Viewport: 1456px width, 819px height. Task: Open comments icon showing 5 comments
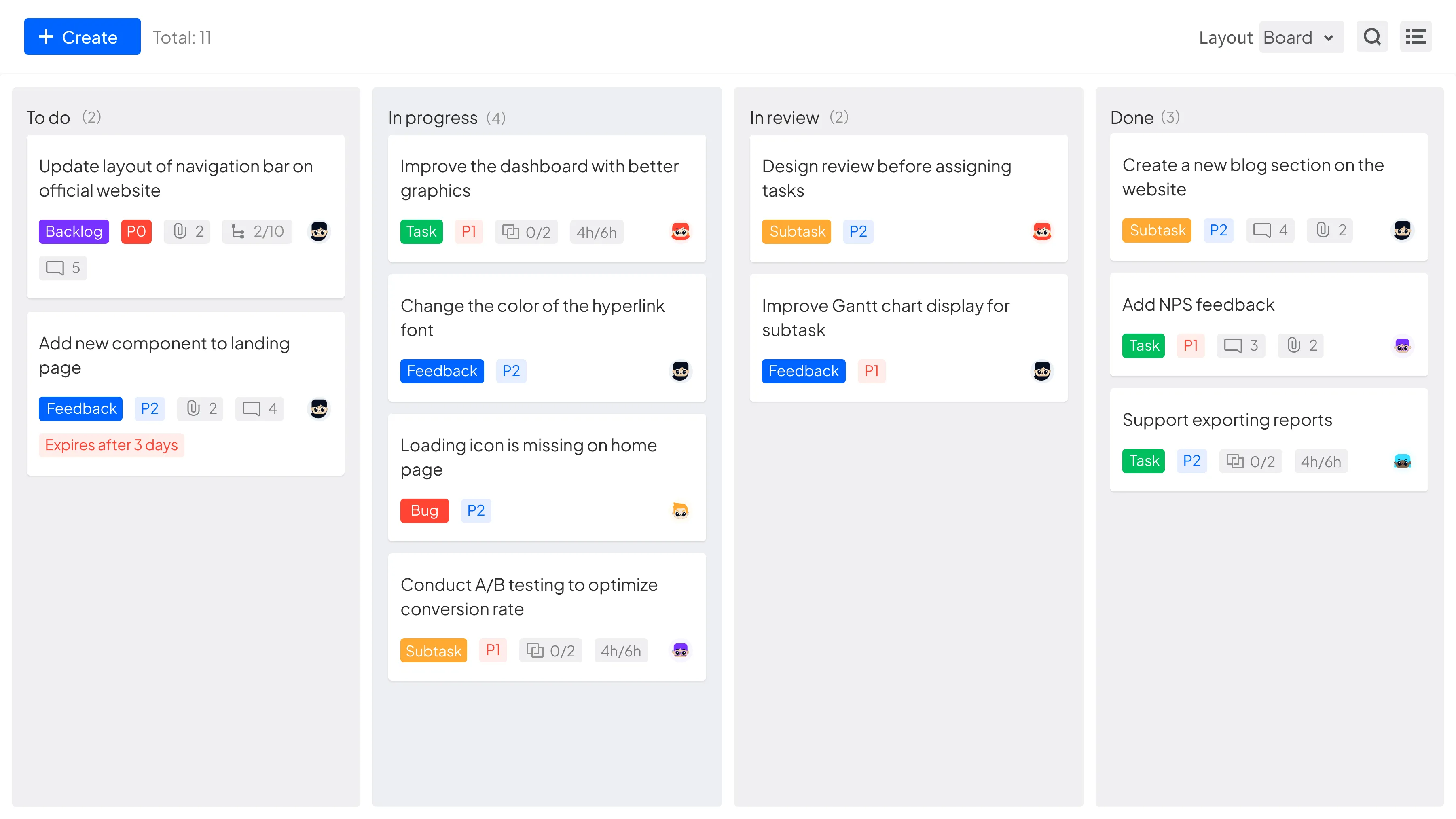tap(55, 268)
